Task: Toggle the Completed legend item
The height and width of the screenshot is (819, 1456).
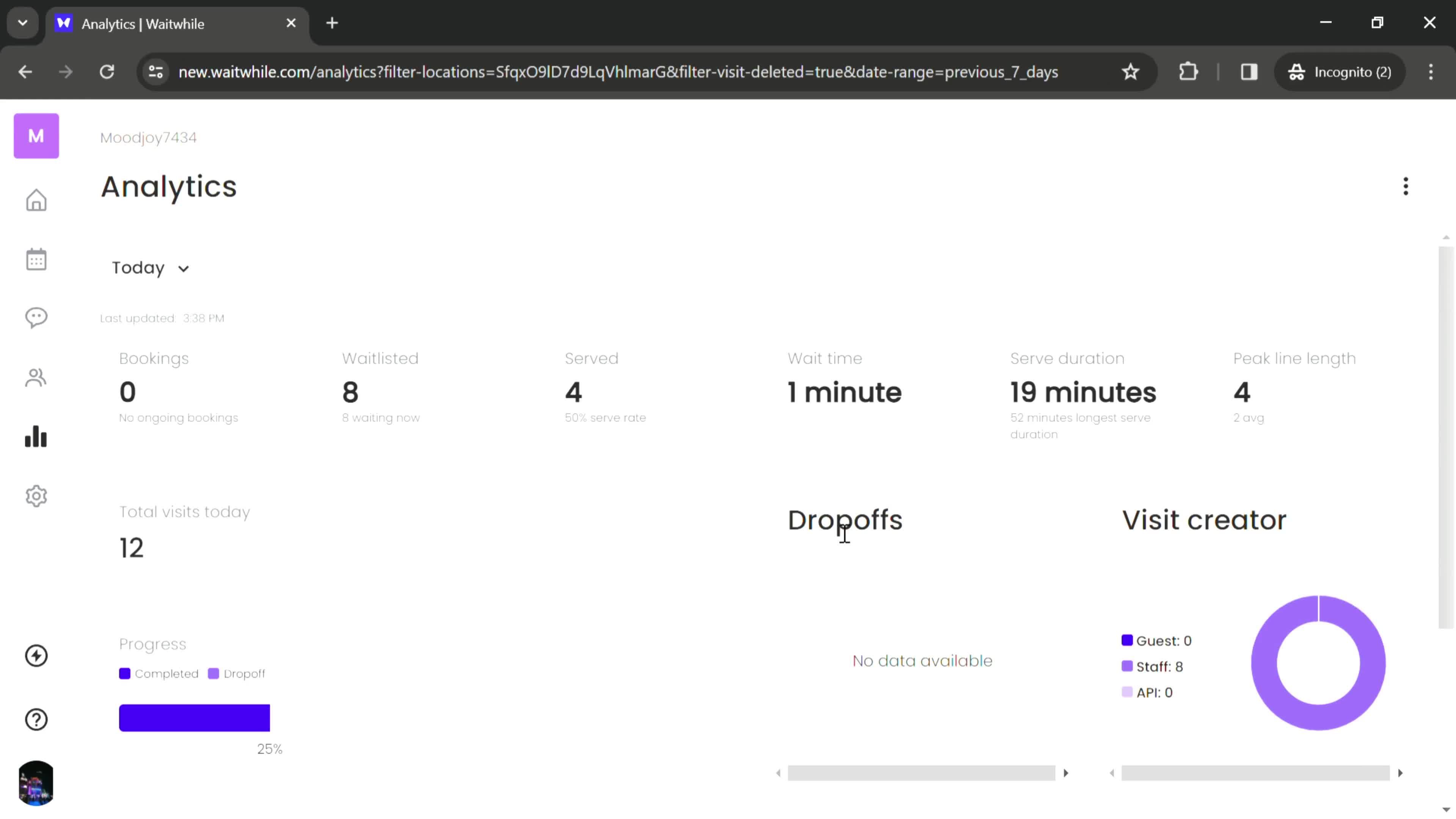Action: pyautogui.click(x=159, y=674)
